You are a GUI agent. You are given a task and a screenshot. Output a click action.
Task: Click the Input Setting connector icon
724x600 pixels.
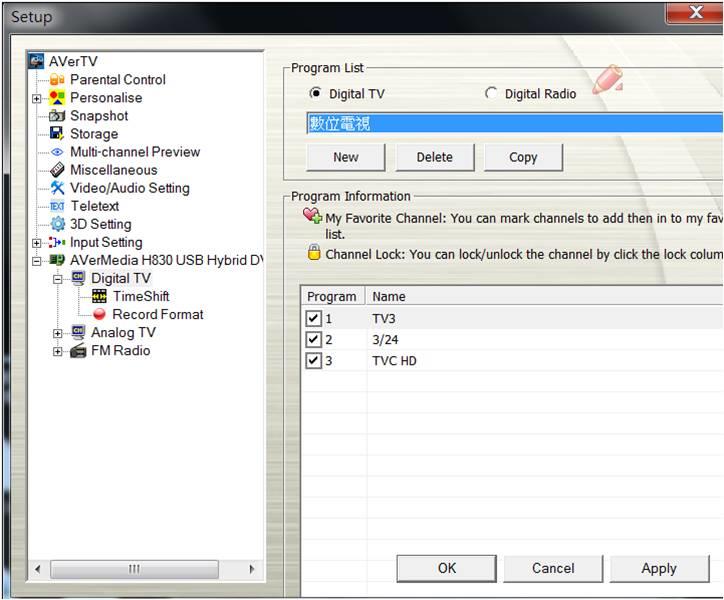pos(57,242)
